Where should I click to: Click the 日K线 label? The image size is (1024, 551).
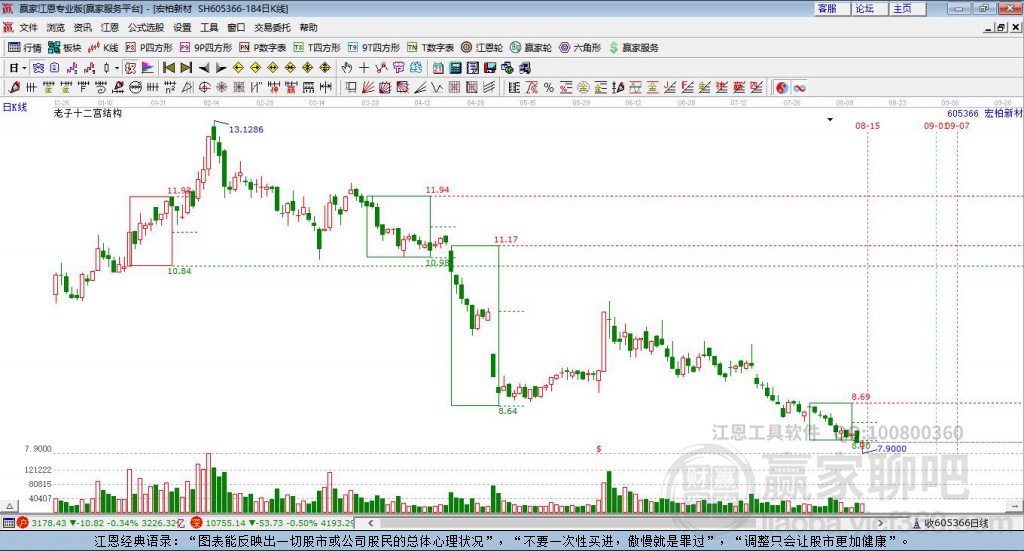(x=15, y=107)
